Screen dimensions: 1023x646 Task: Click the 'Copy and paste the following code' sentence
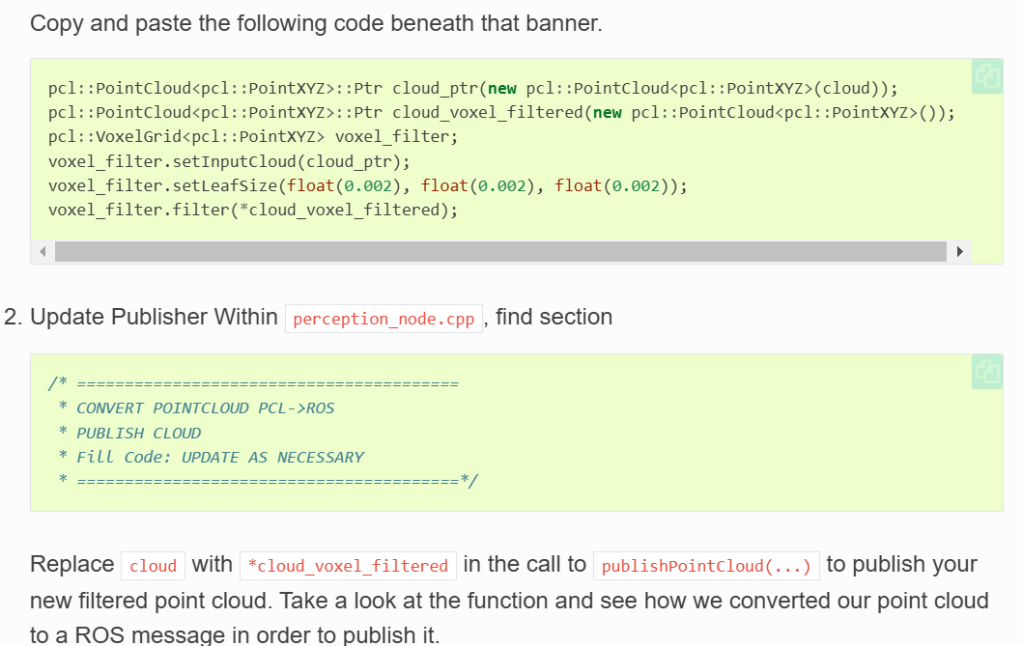tap(316, 23)
